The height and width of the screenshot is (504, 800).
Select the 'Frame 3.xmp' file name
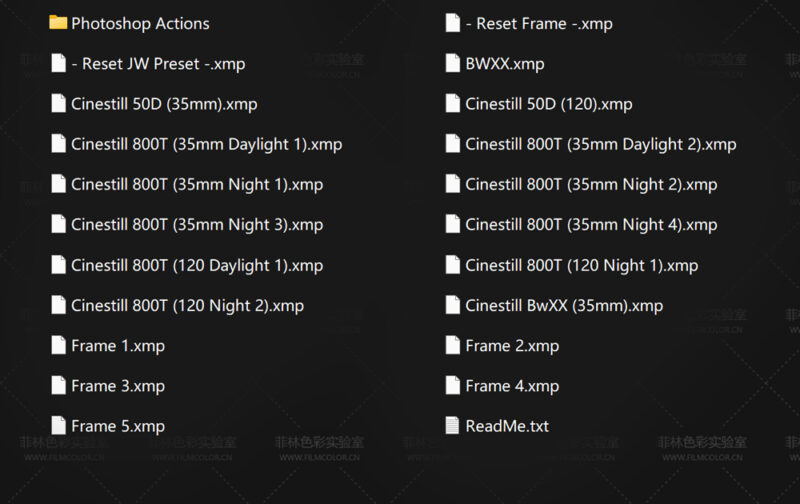click(x=118, y=387)
